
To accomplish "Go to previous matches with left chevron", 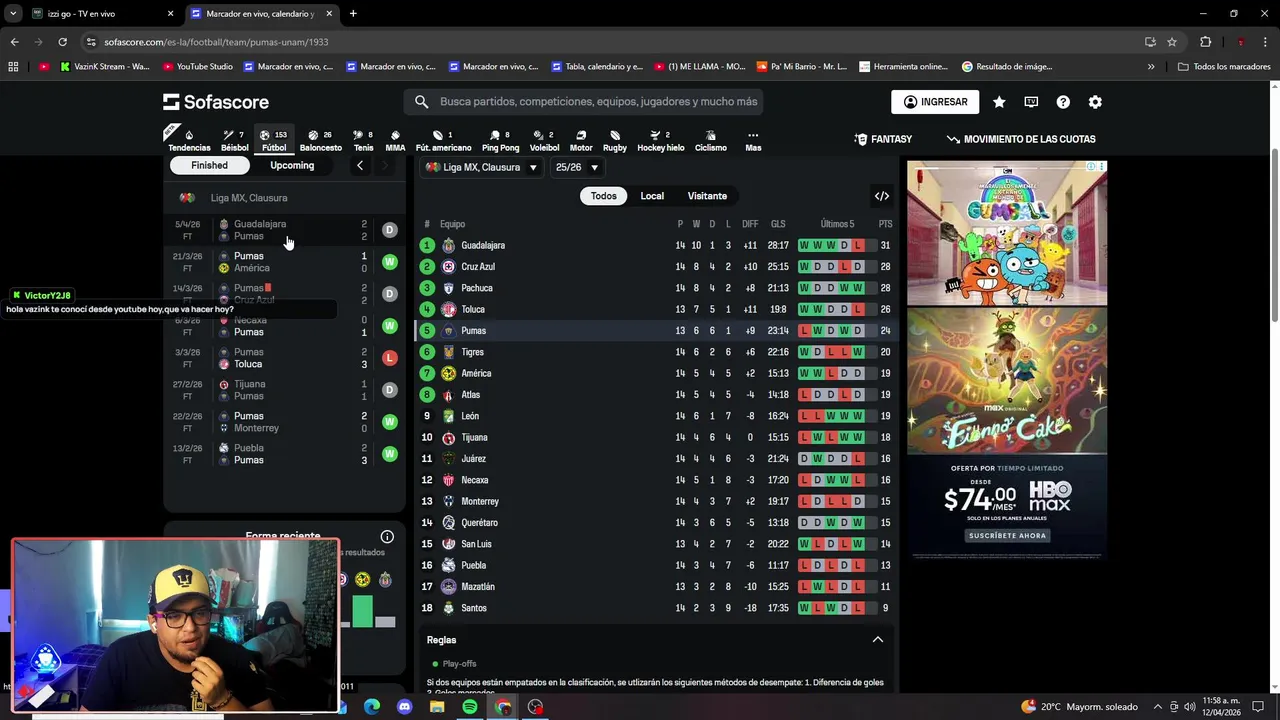I will point(360,166).
